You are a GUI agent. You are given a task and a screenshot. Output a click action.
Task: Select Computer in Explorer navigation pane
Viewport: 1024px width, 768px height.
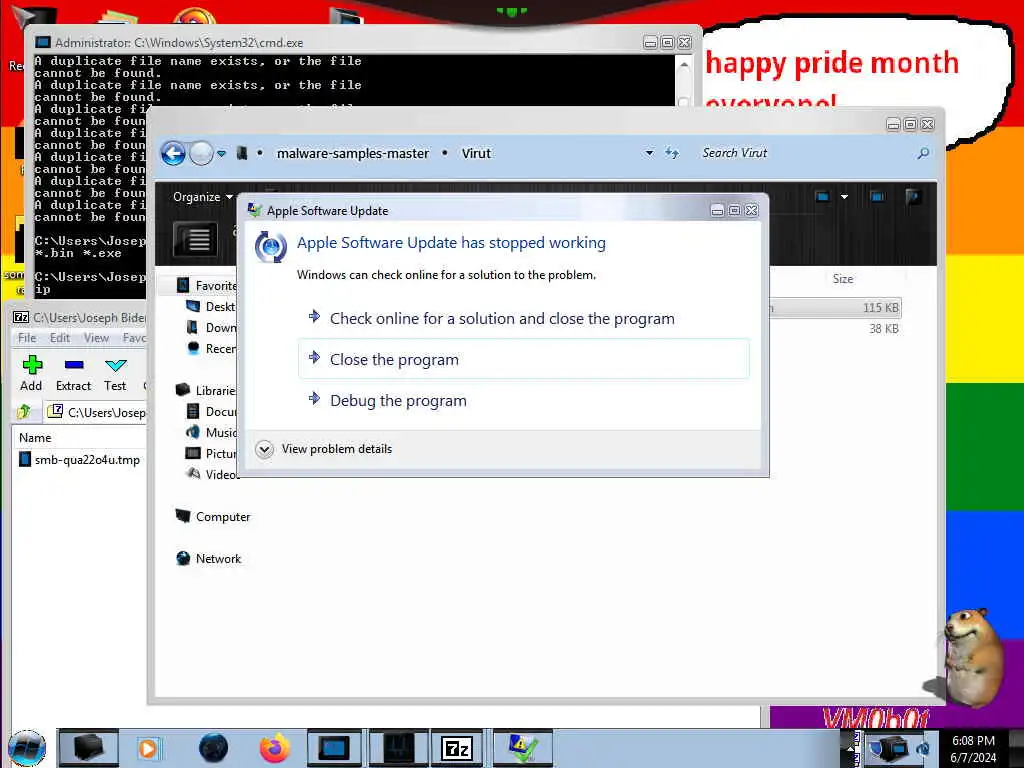(213, 517)
